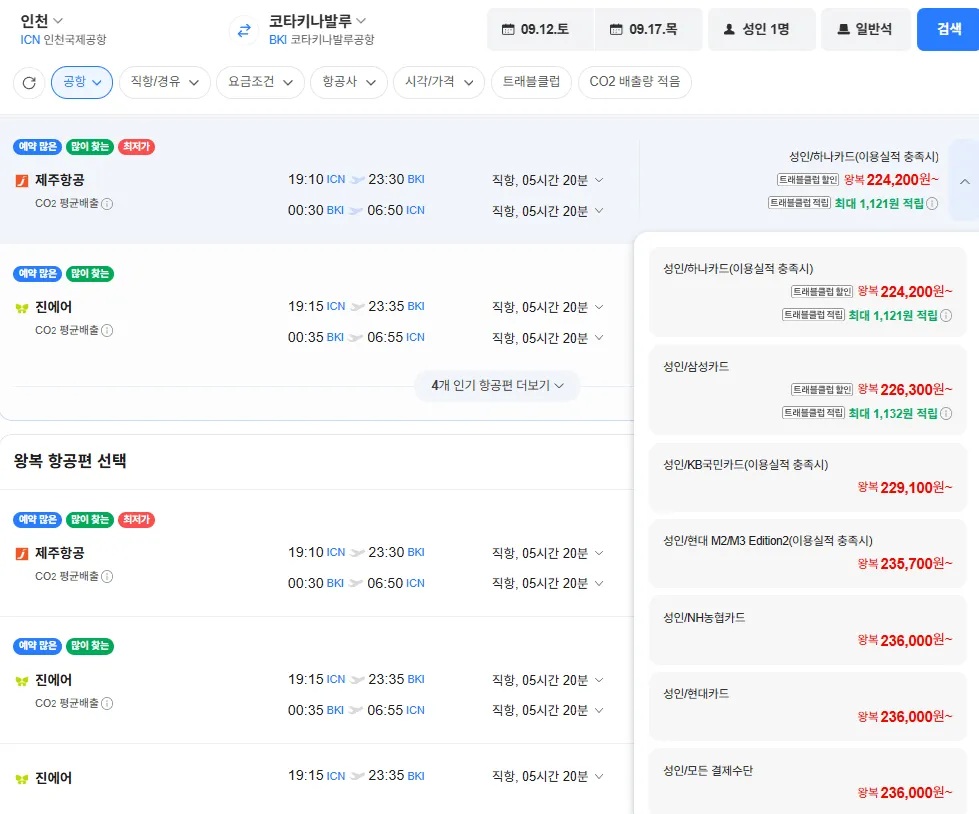Image resolution: width=979 pixels, height=814 pixels.
Task: Change the departure date 09.12.토
Action: 541,29
